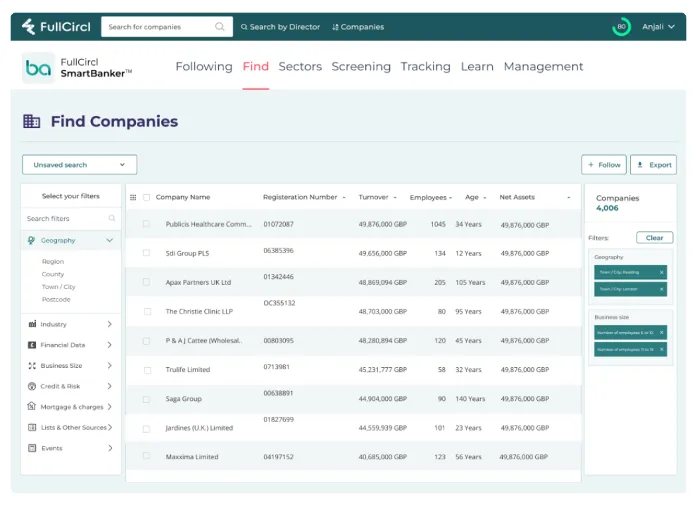Screen dimensions: 696x506
Task: Click the Clear filters button
Action: click(x=654, y=238)
